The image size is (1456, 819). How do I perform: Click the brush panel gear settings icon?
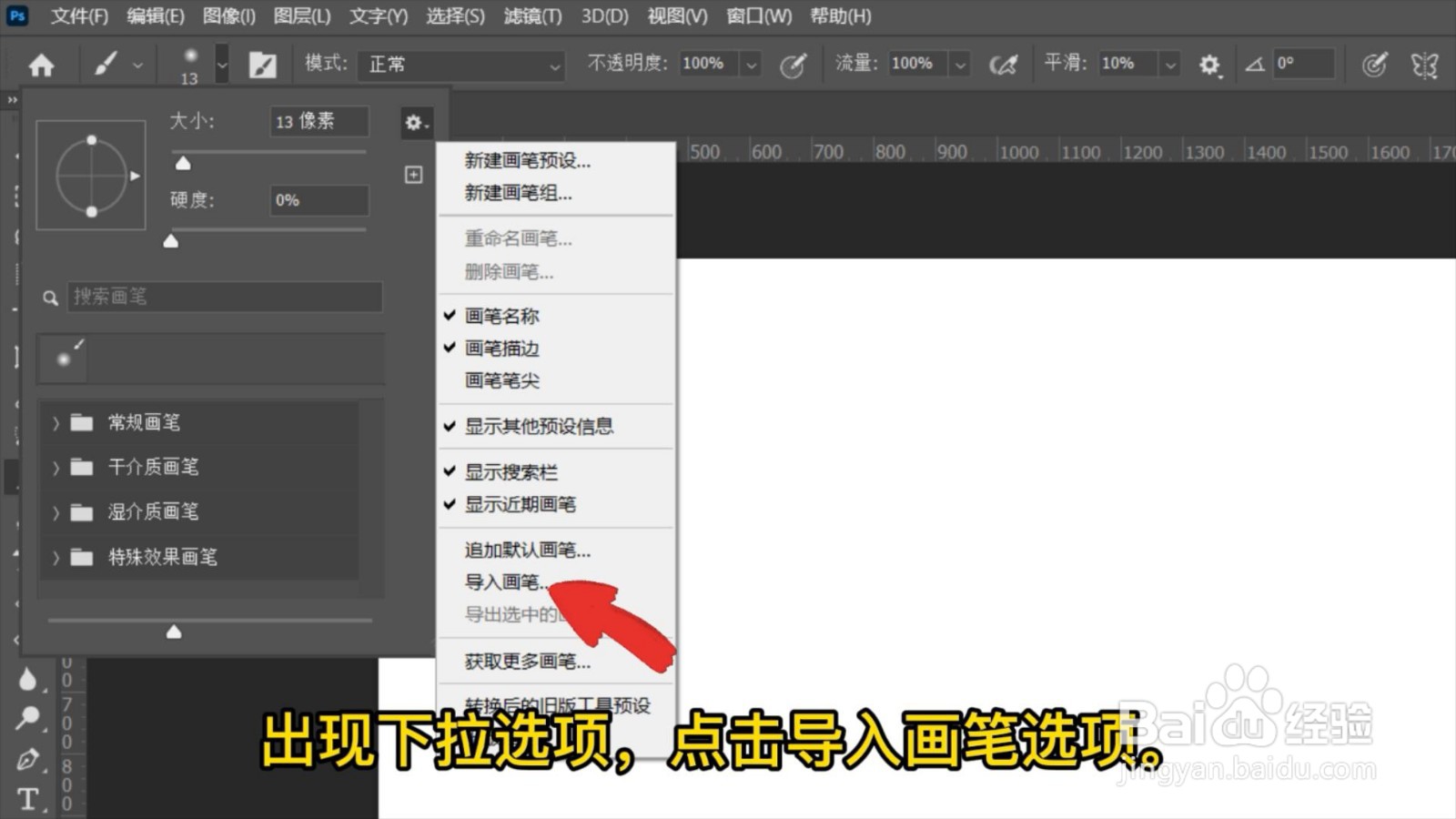(416, 122)
